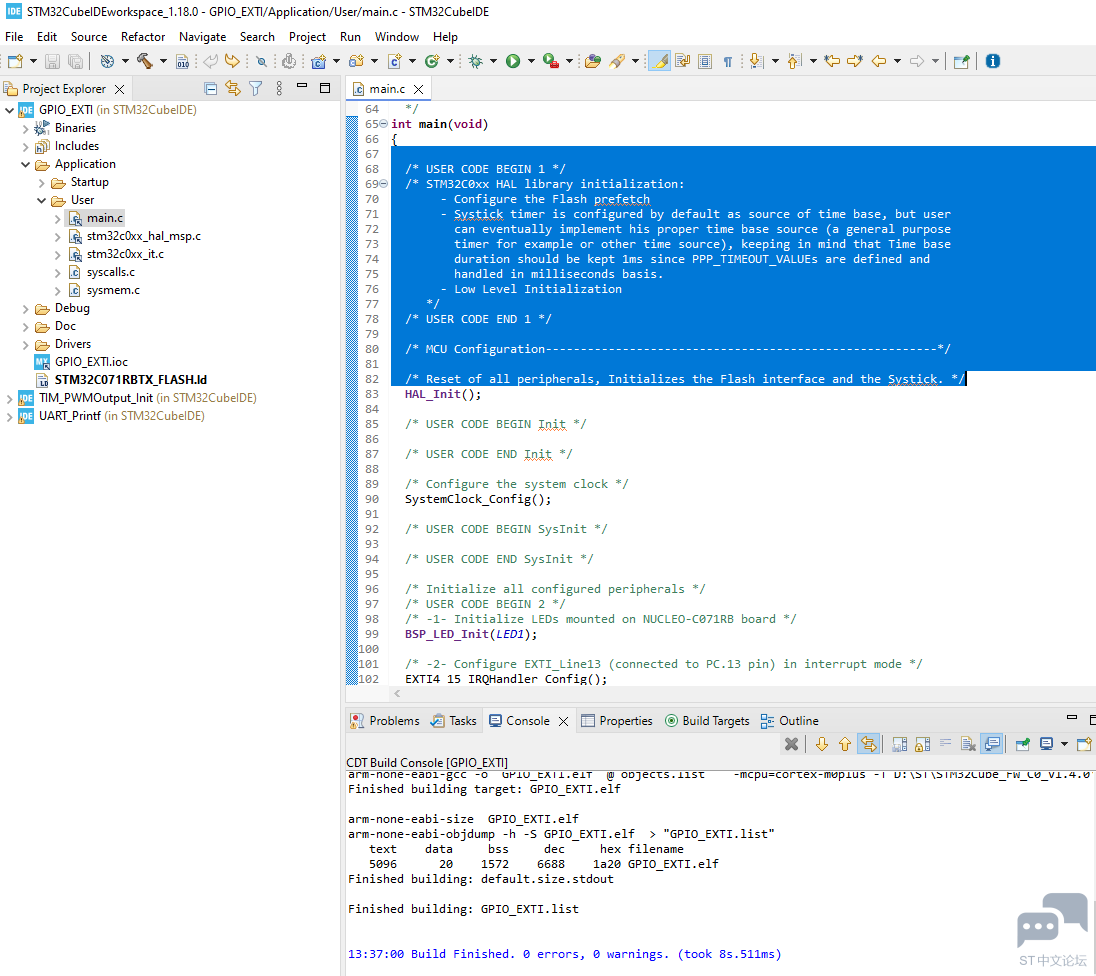Click the HAL_Init(); code line
This screenshot has height=976, width=1096.
443,394
